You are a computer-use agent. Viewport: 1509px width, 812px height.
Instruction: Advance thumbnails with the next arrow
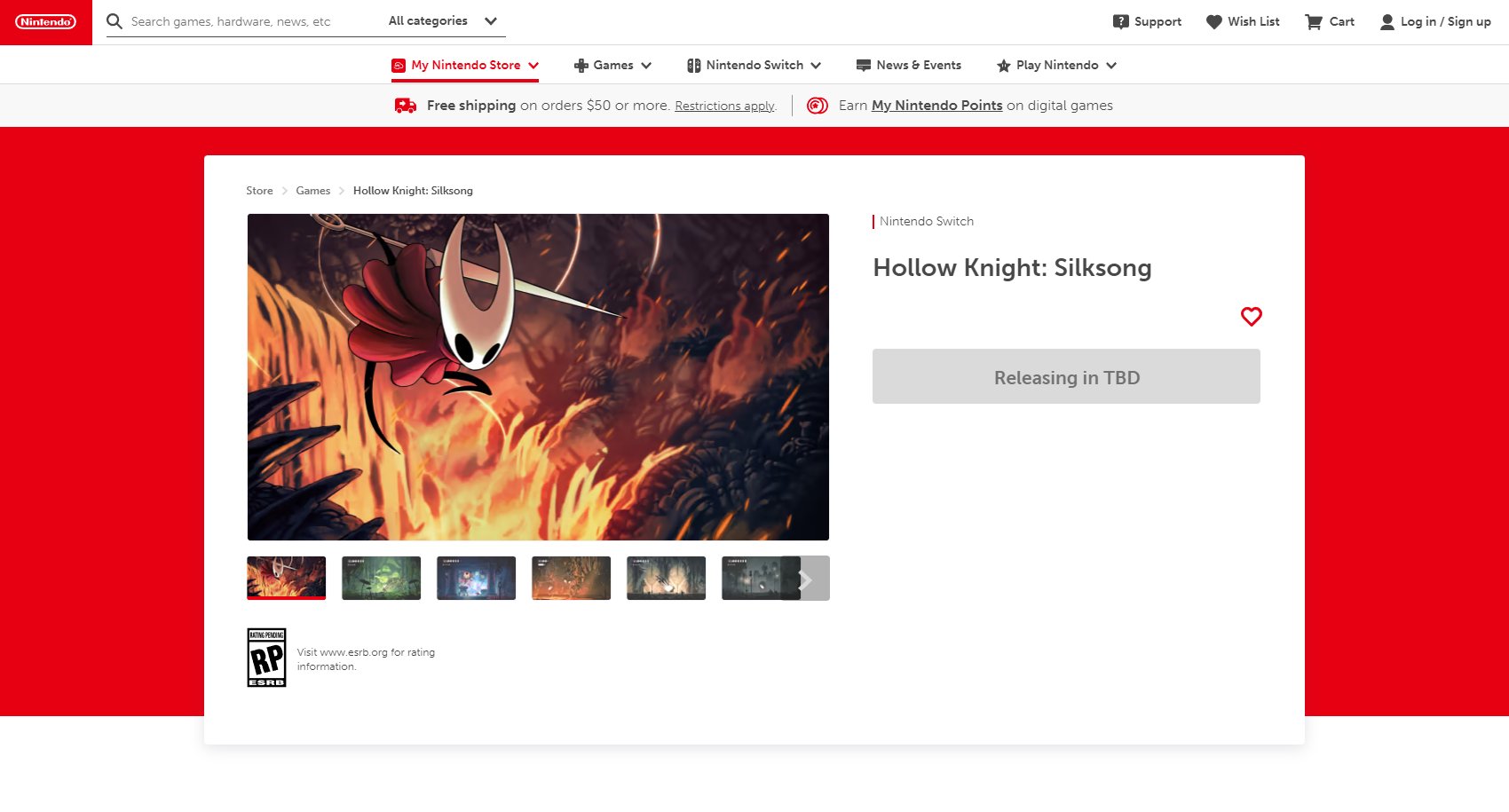tap(805, 579)
